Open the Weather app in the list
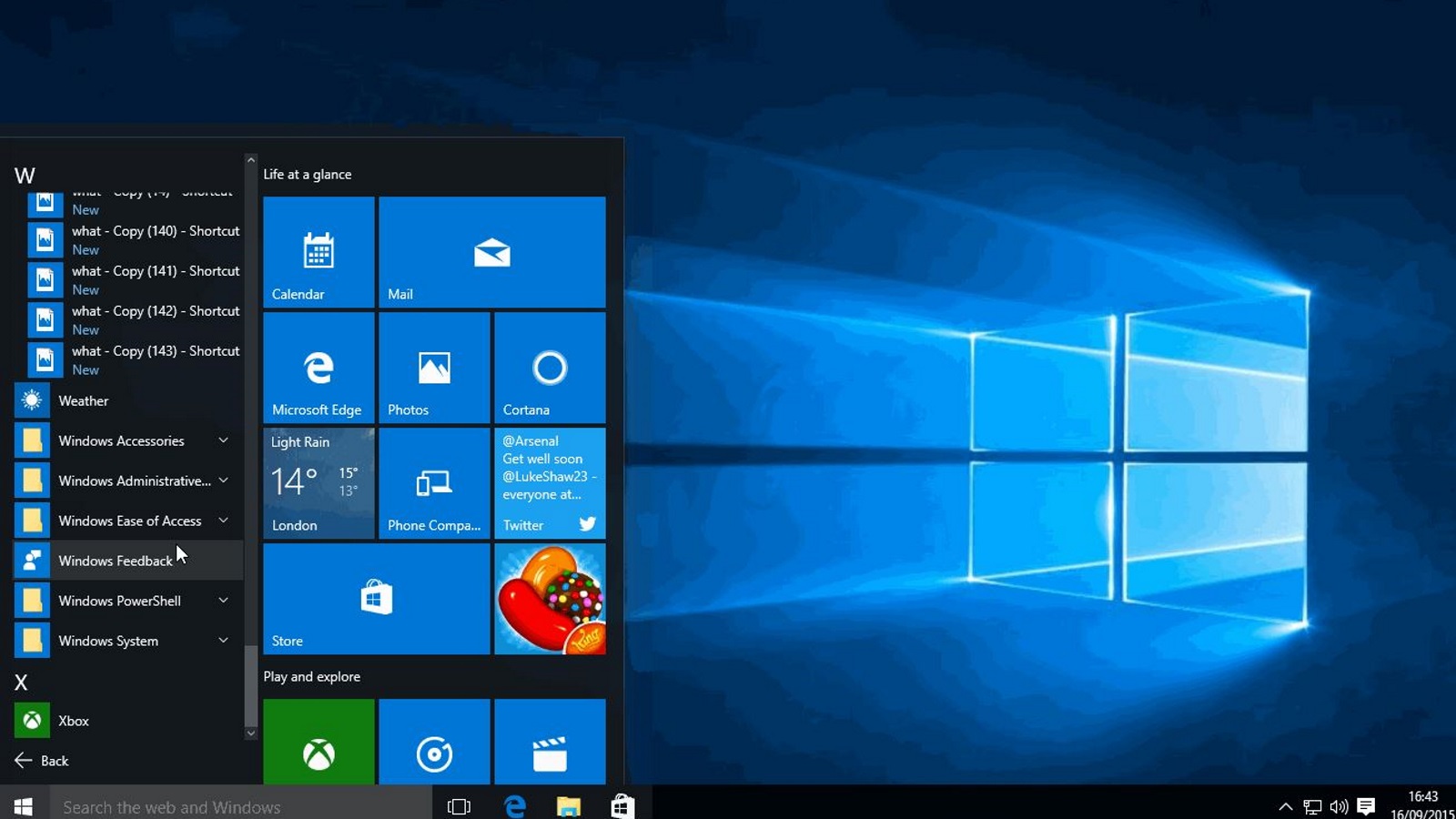The height and width of the screenshot is (819, 1456). [128, 400]
